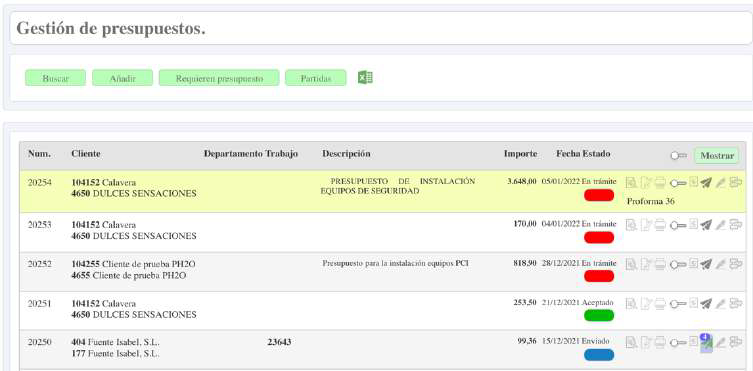Click the Proforma 36 label

pos(651,202)
